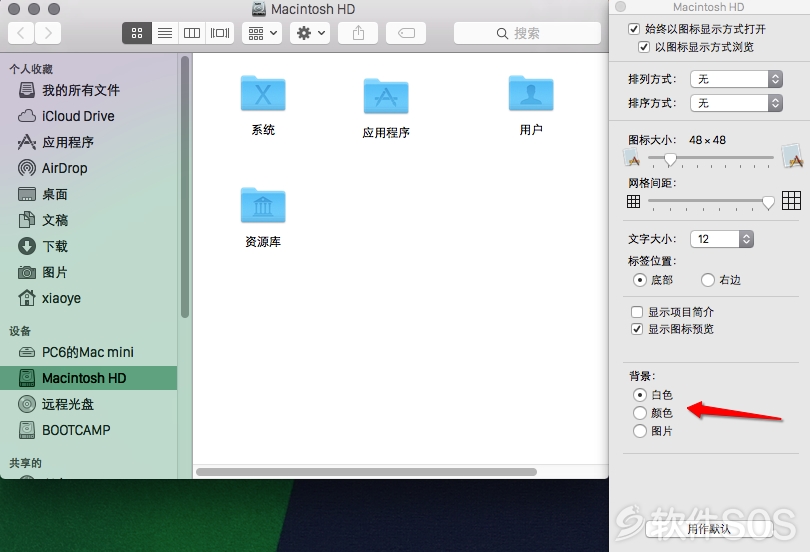Click the sidebar vertical scrollbar
Viewport: 810px width, 552px height.
185,187
